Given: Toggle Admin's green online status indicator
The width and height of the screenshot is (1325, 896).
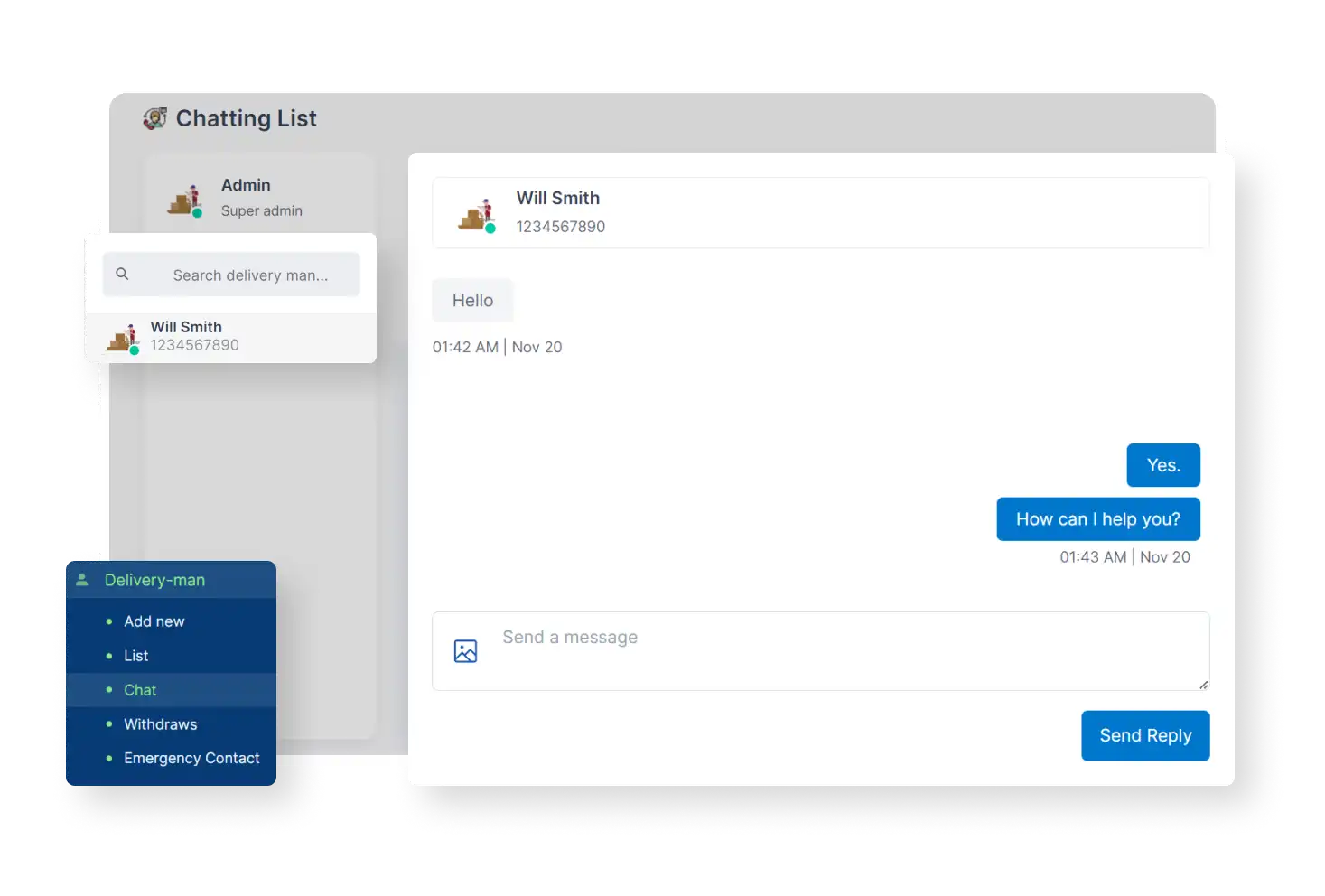Looking at the screenshot, I should point(195,215).
